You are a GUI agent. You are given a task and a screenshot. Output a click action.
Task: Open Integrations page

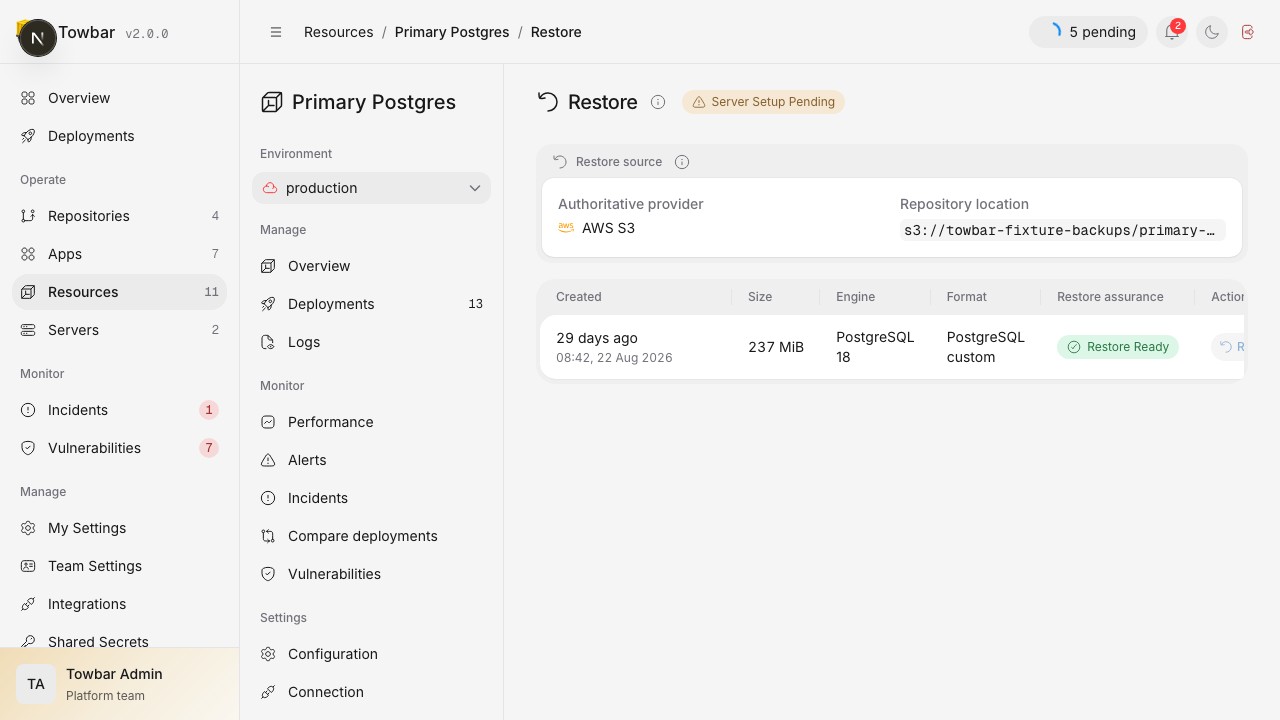click(x=119, y=604)
